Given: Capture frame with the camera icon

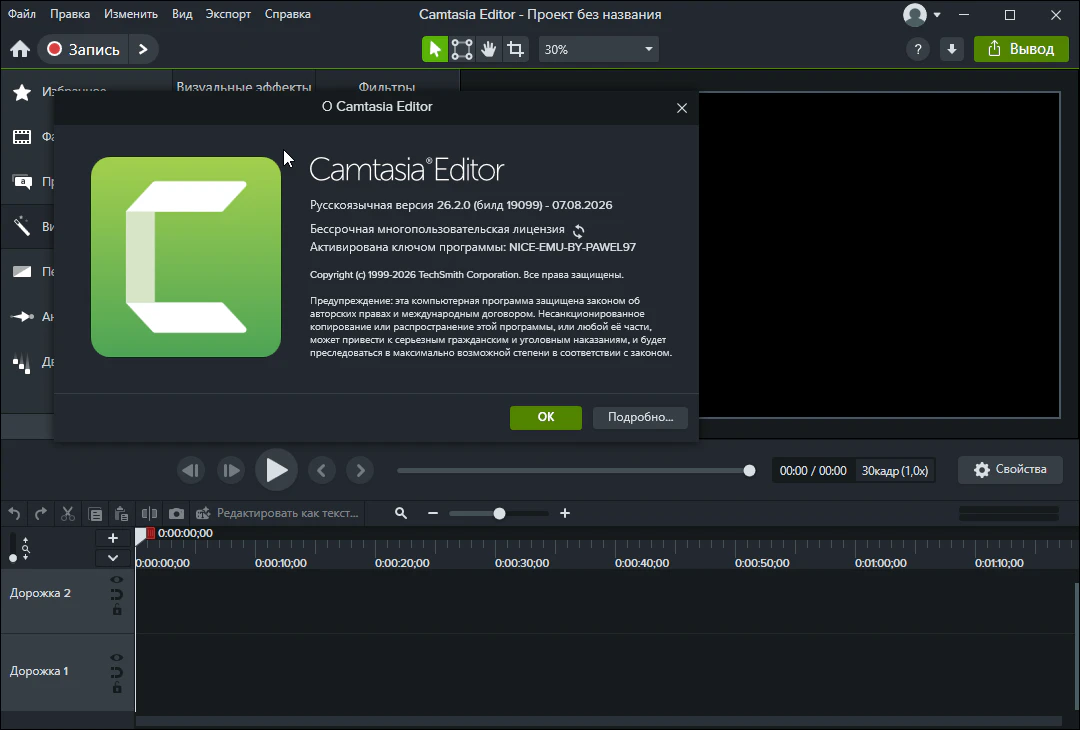Looking at the screenshot, I should pos(176,513).
